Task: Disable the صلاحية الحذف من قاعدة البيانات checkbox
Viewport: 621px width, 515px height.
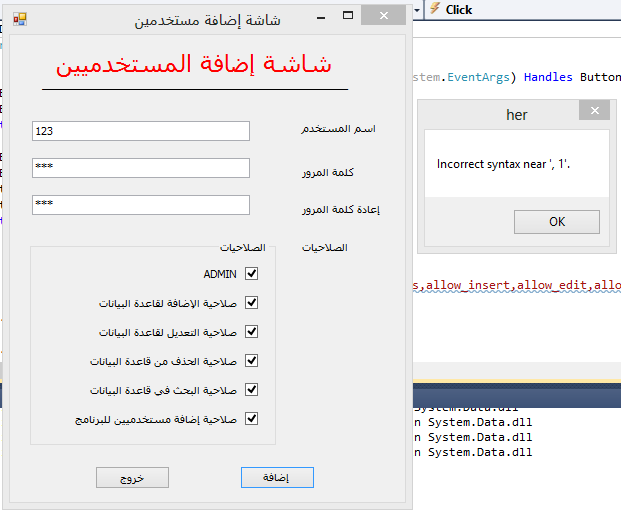Action: pos(251,361)
